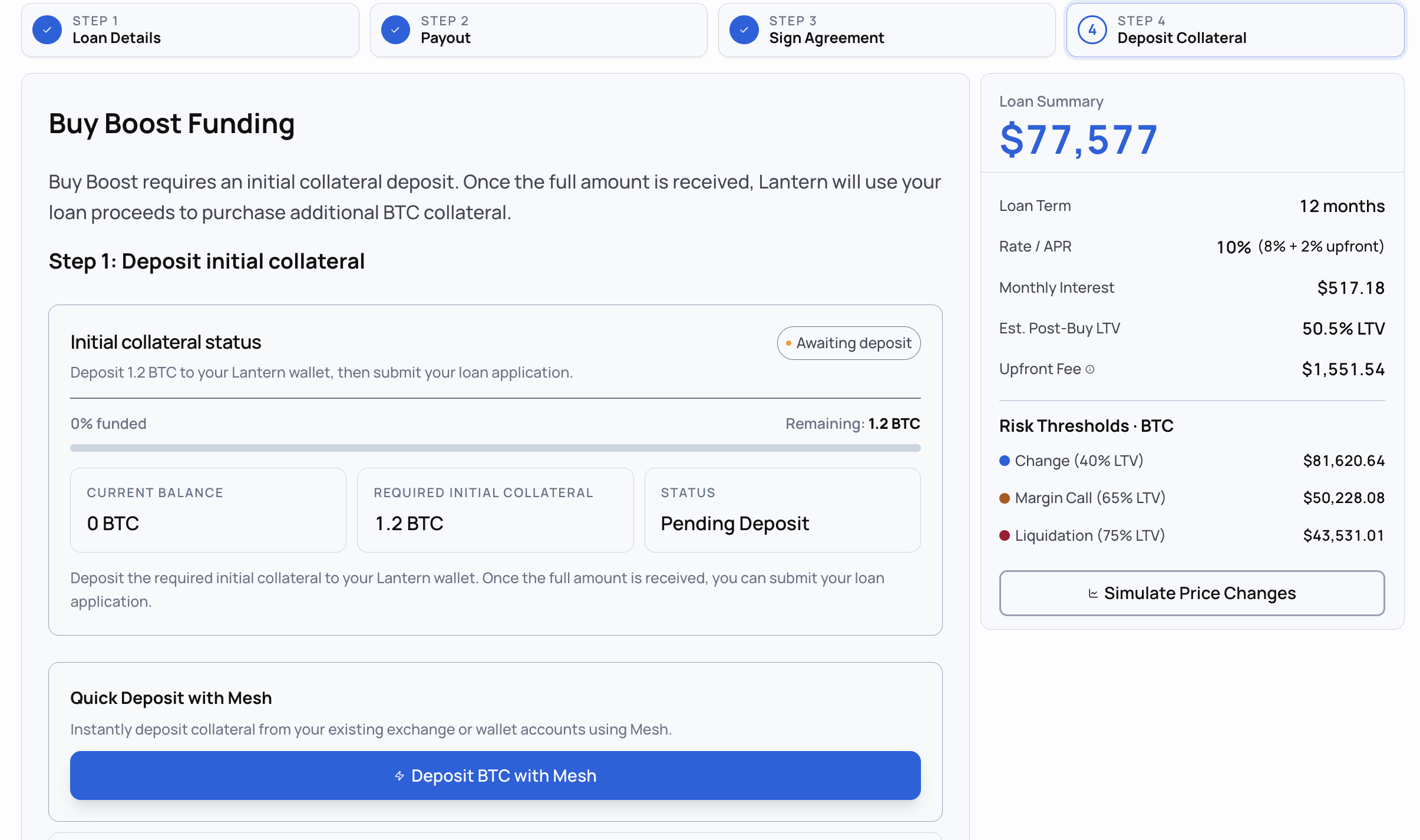The height and width of the screenshot is (840, 1420).
Task: Click Deposit BTC with Mesh button
Action: [496, 775]
